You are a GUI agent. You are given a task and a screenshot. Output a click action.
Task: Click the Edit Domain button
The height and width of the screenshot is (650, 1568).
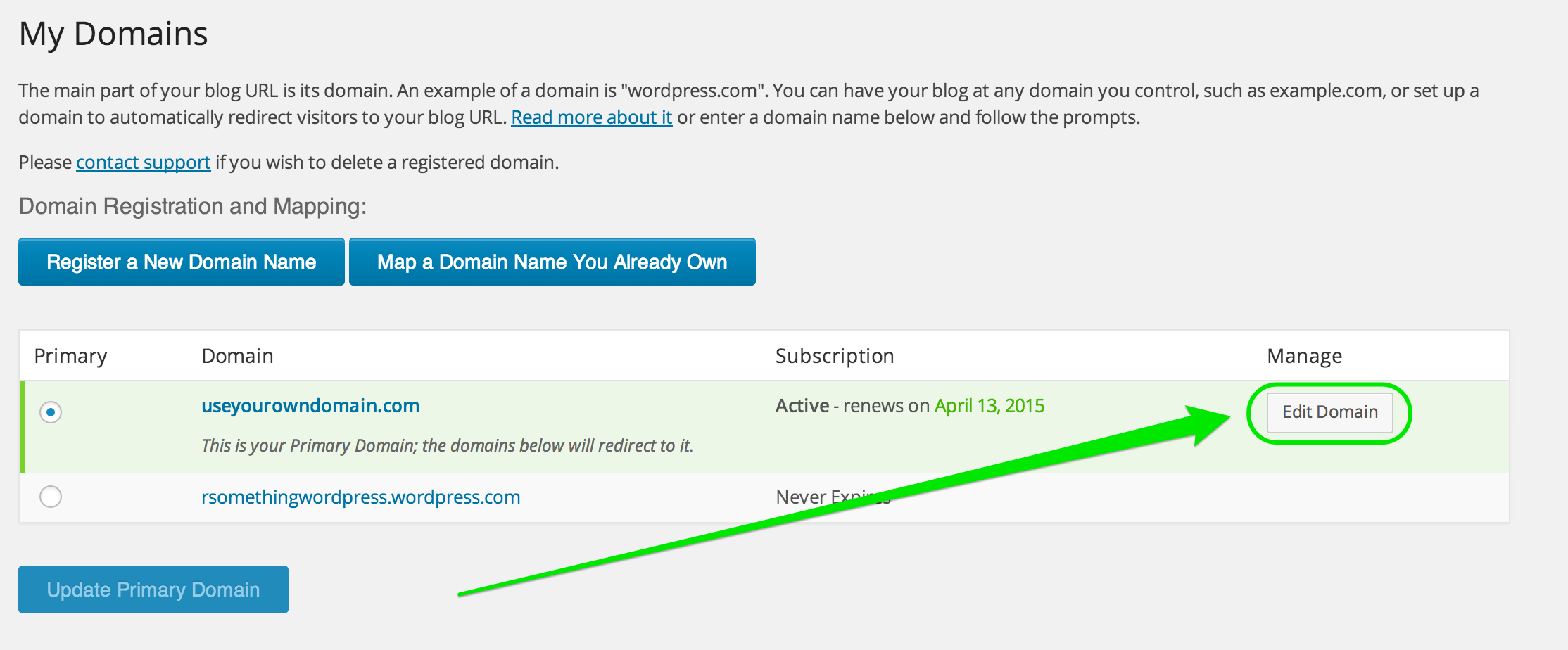(1329, 413)
